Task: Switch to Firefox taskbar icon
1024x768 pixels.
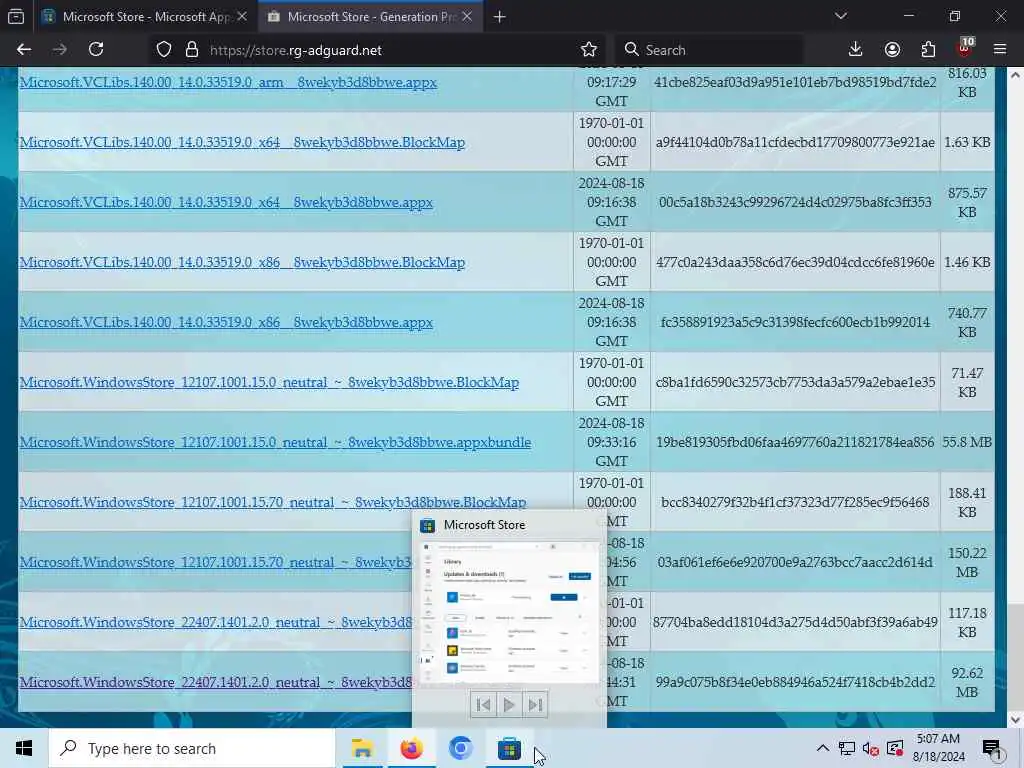Action: [411, 748]
